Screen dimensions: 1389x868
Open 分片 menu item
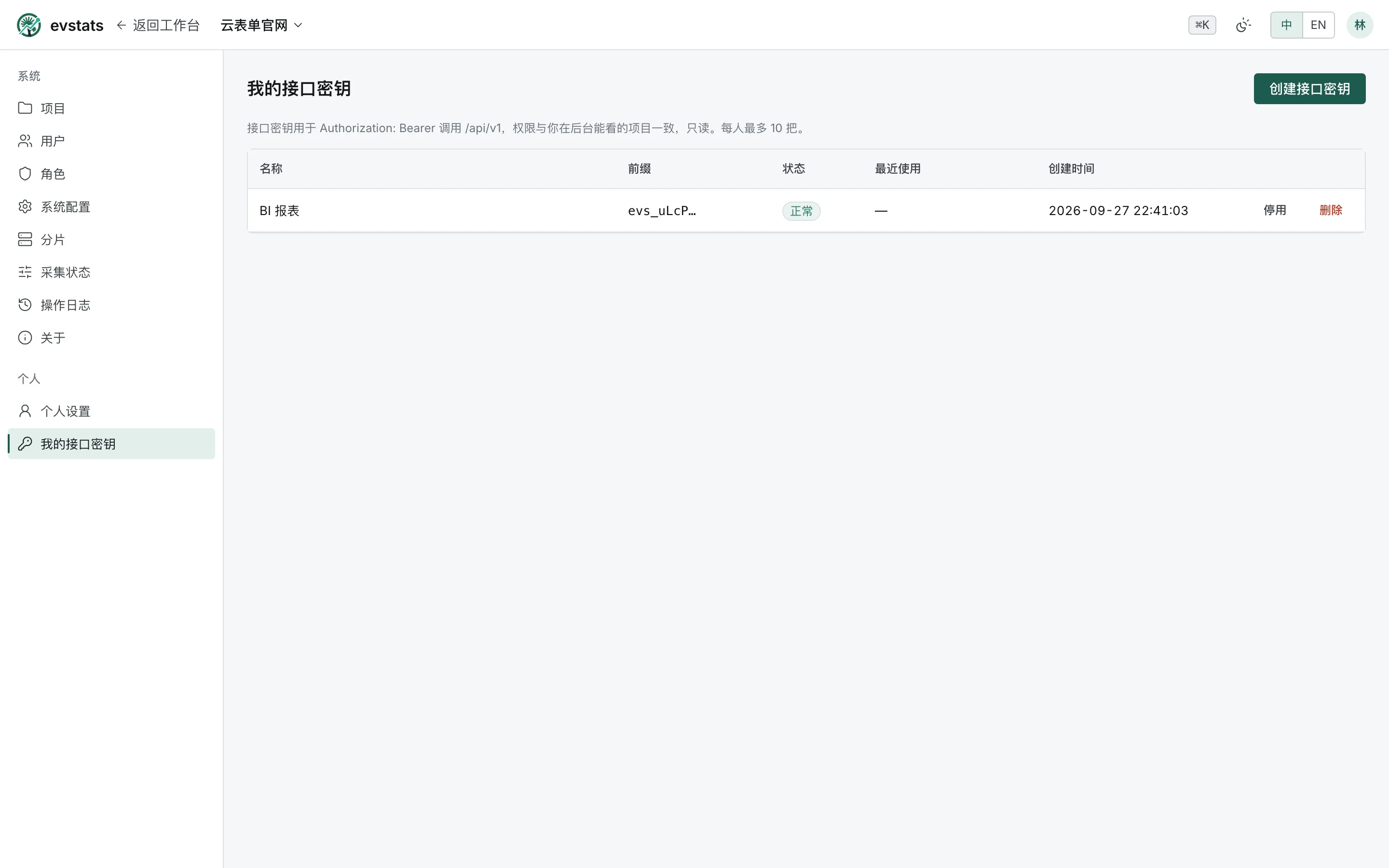pyautogui.click(x=111, y=239)
